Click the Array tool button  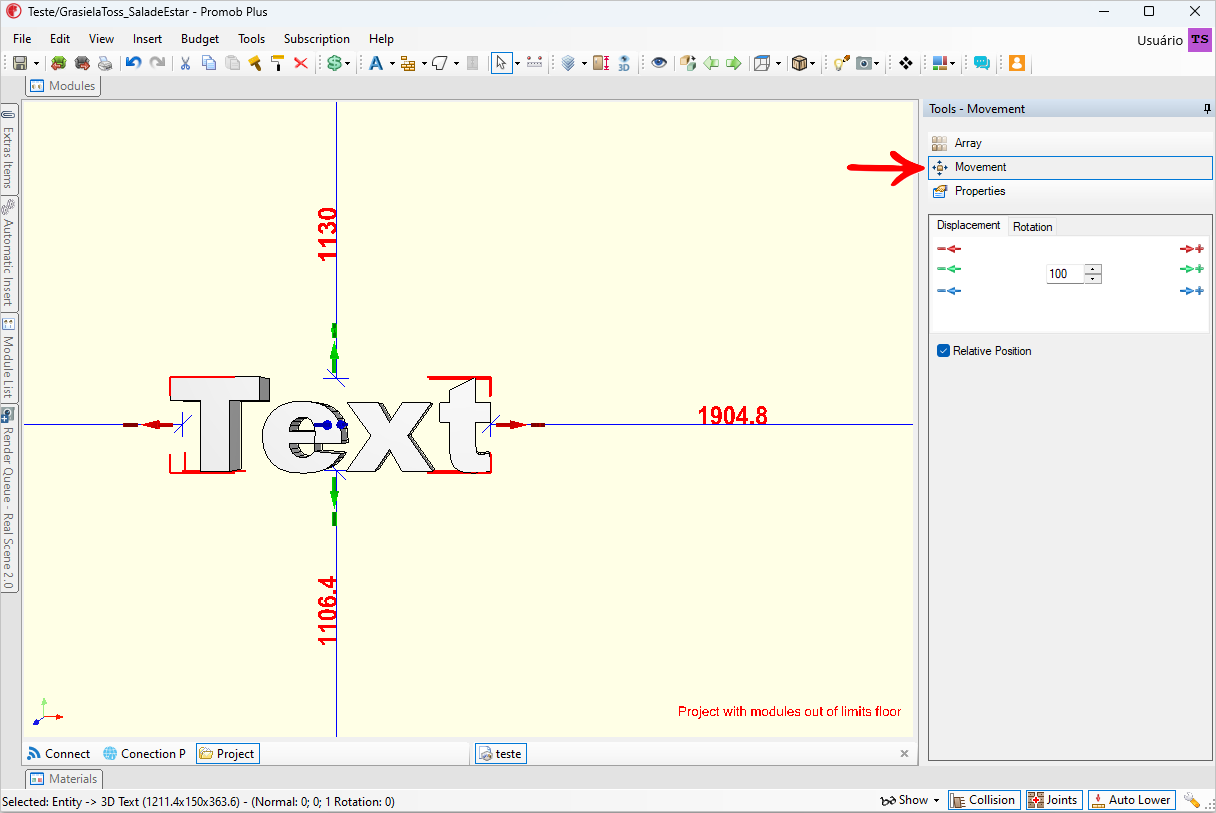(1070, 143)
